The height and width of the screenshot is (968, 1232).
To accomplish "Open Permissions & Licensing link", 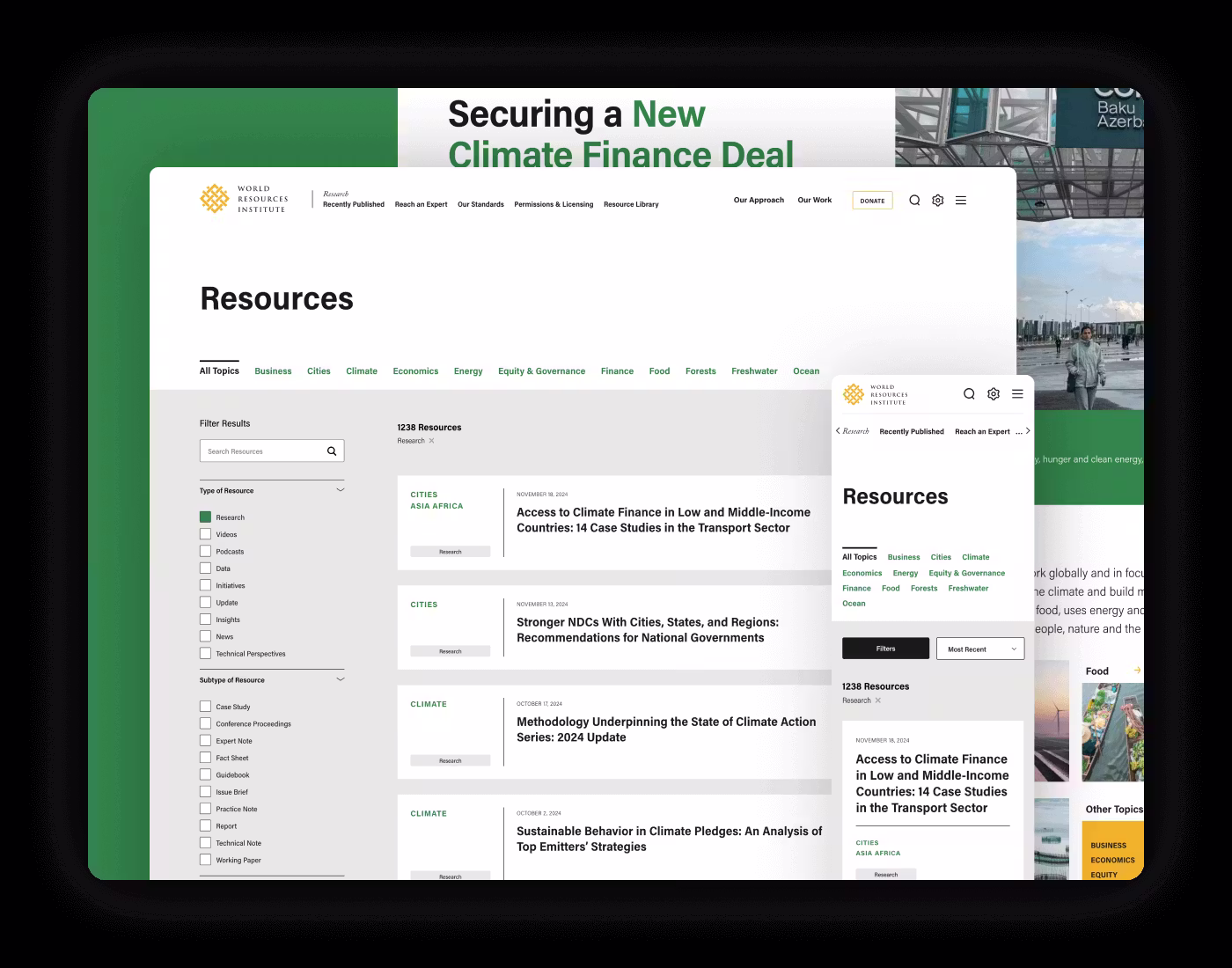I will pos(554,204).
